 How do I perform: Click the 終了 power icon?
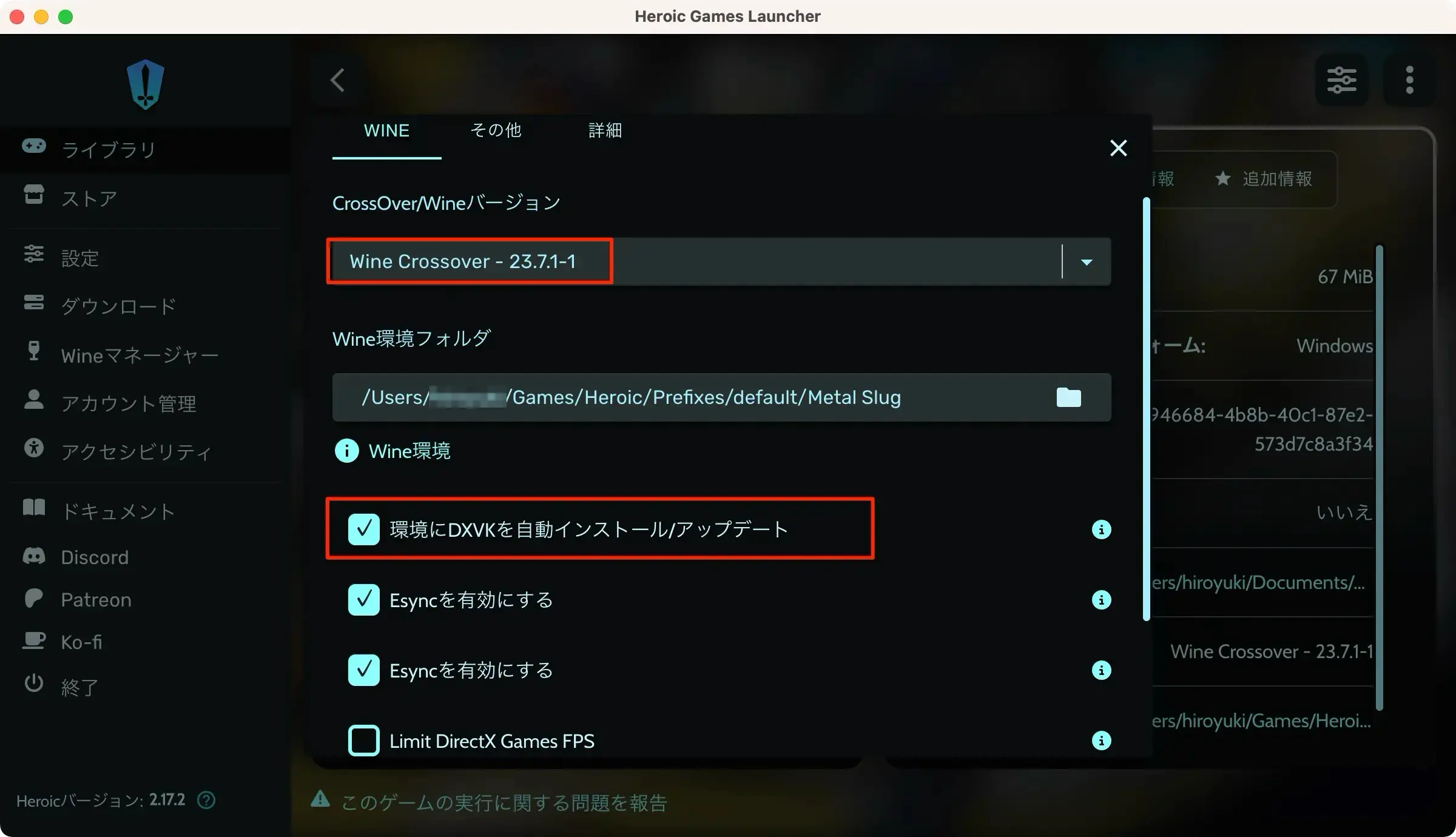pos(34,683)
